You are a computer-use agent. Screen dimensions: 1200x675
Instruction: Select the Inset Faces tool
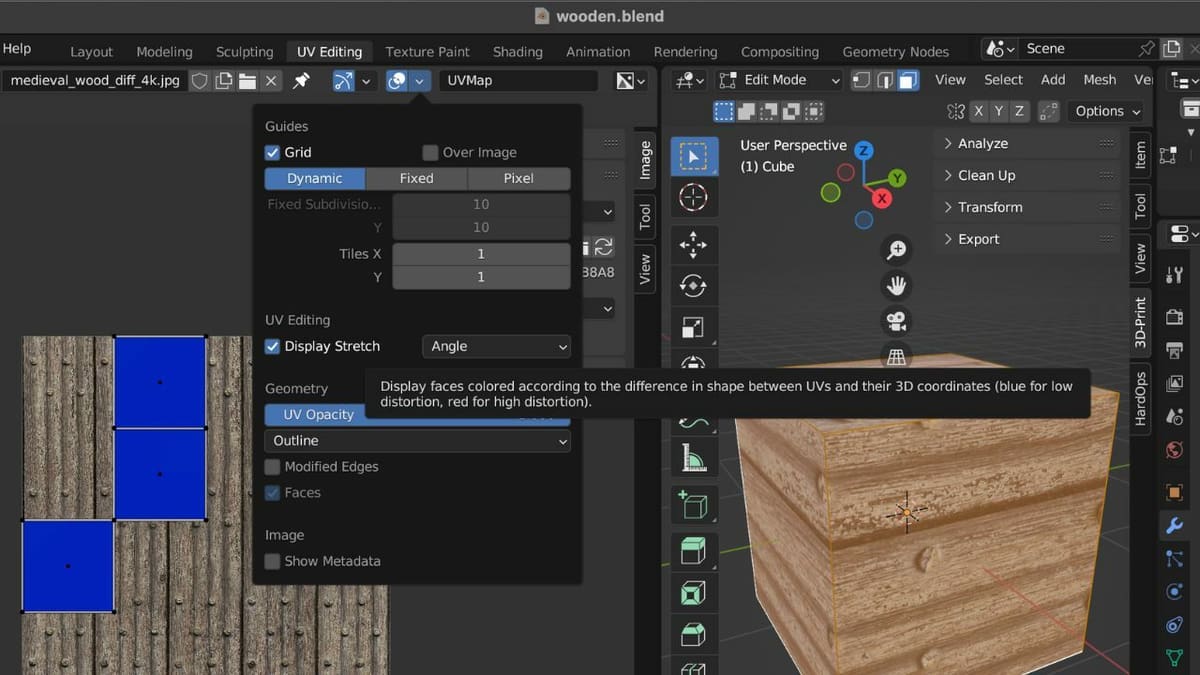[x=693, y=593]
